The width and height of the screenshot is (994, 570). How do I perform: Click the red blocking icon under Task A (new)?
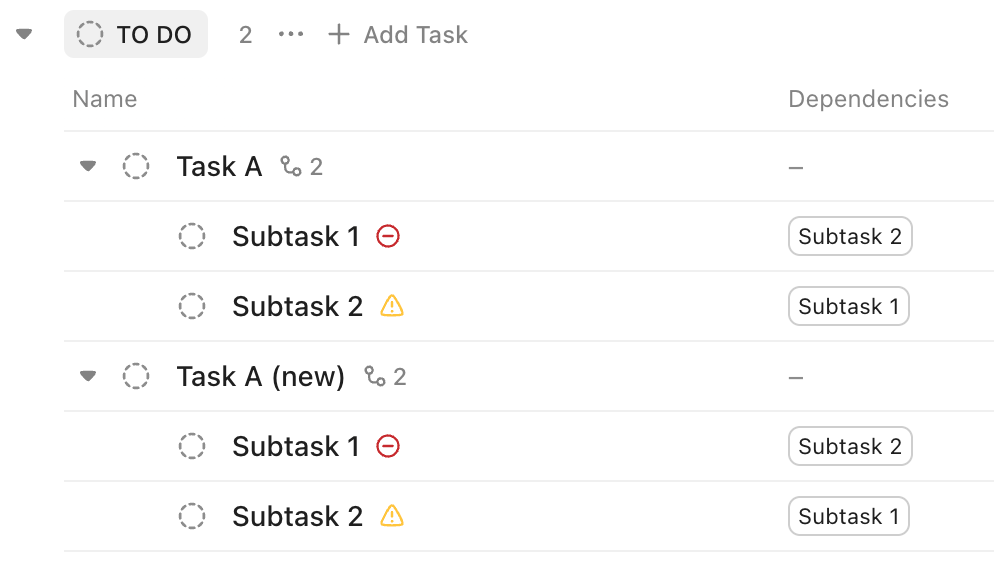point(388,446)
